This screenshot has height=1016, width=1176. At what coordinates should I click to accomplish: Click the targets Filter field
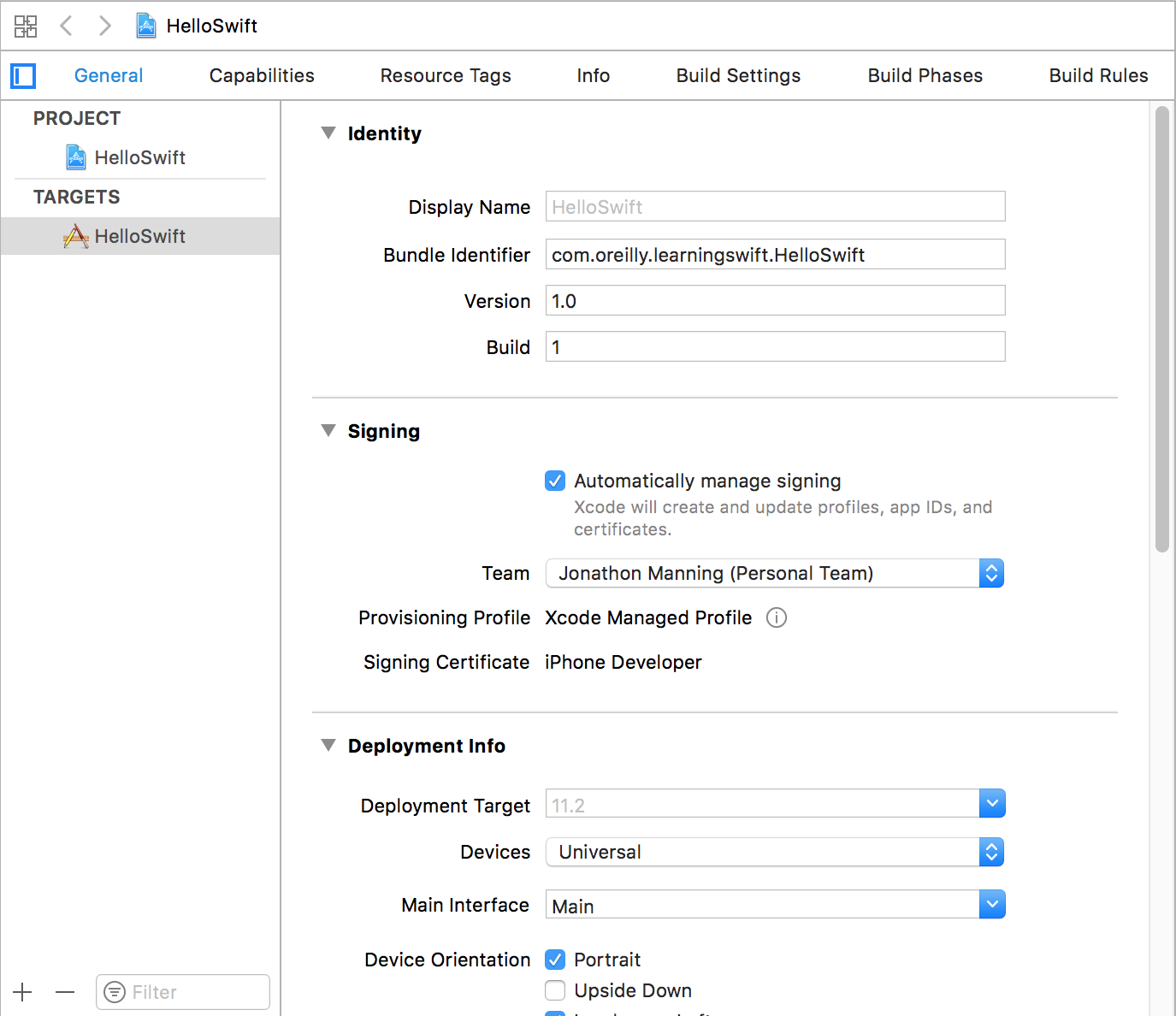click(x=183, y=992)
